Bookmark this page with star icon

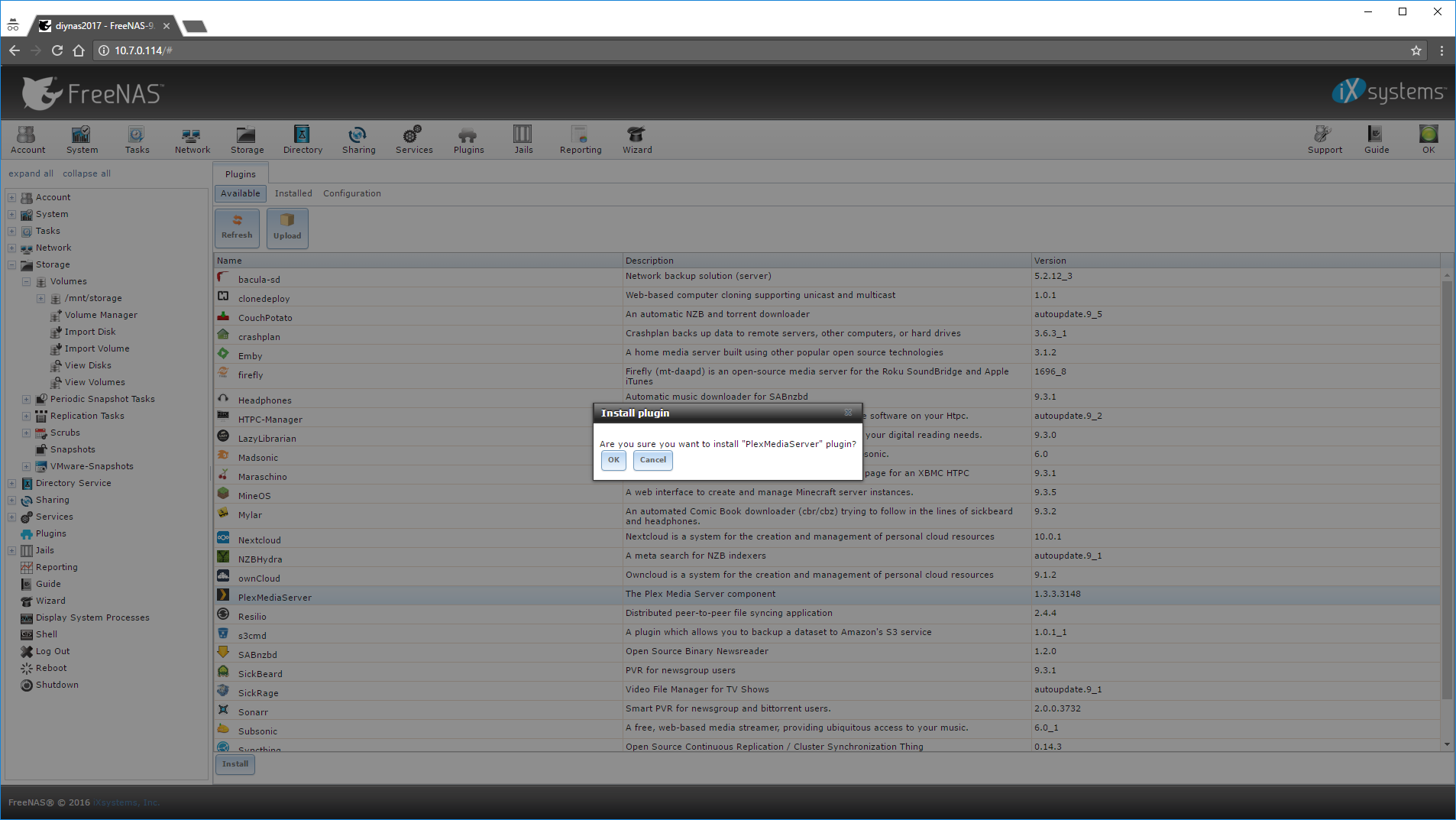click(1416, 50)
